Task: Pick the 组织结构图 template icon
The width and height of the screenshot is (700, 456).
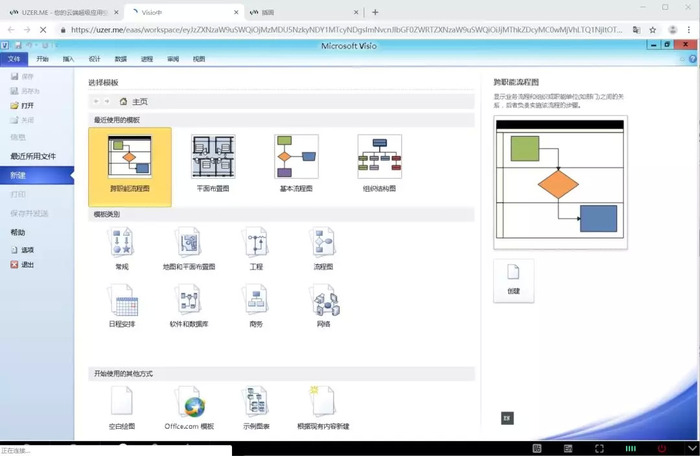Action: click(379, 157)
